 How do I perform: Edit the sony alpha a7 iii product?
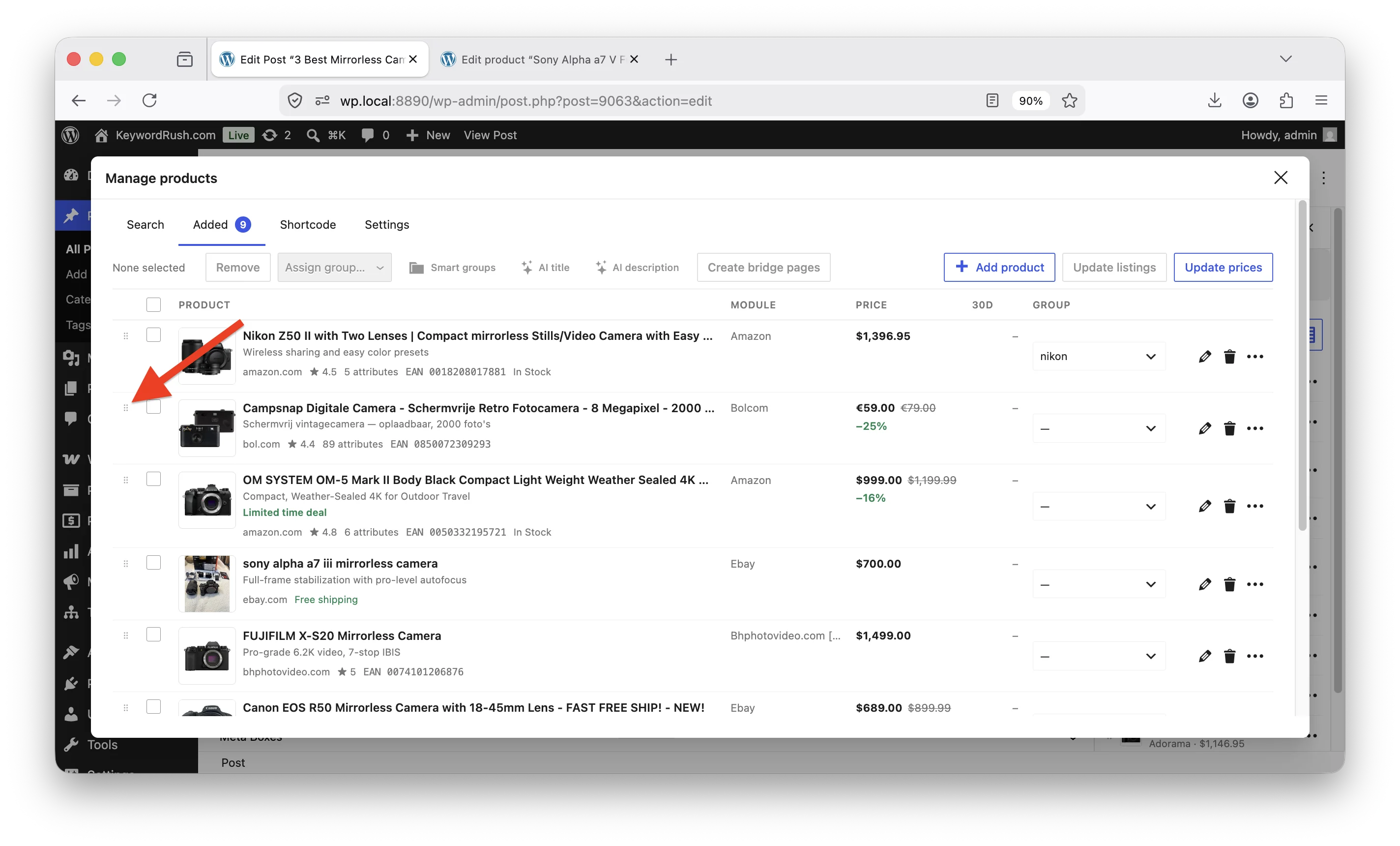pyautogui.click(x=1204, y=584)
